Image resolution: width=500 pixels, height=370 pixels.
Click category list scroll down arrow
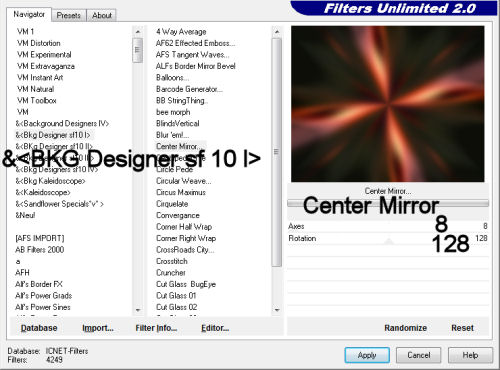click(x=138, y=310)
